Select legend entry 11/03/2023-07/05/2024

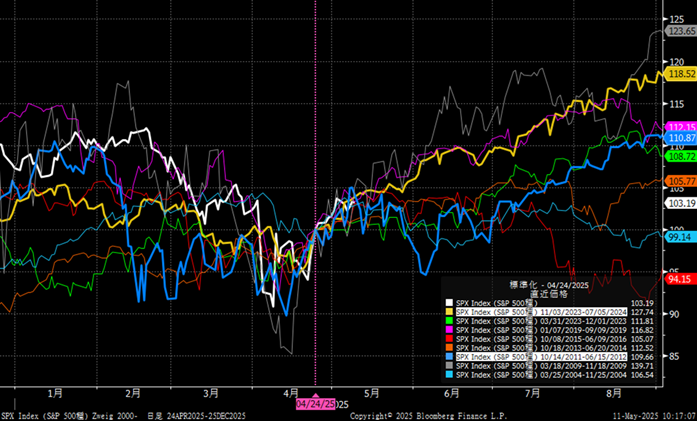[x=541, y=312]
